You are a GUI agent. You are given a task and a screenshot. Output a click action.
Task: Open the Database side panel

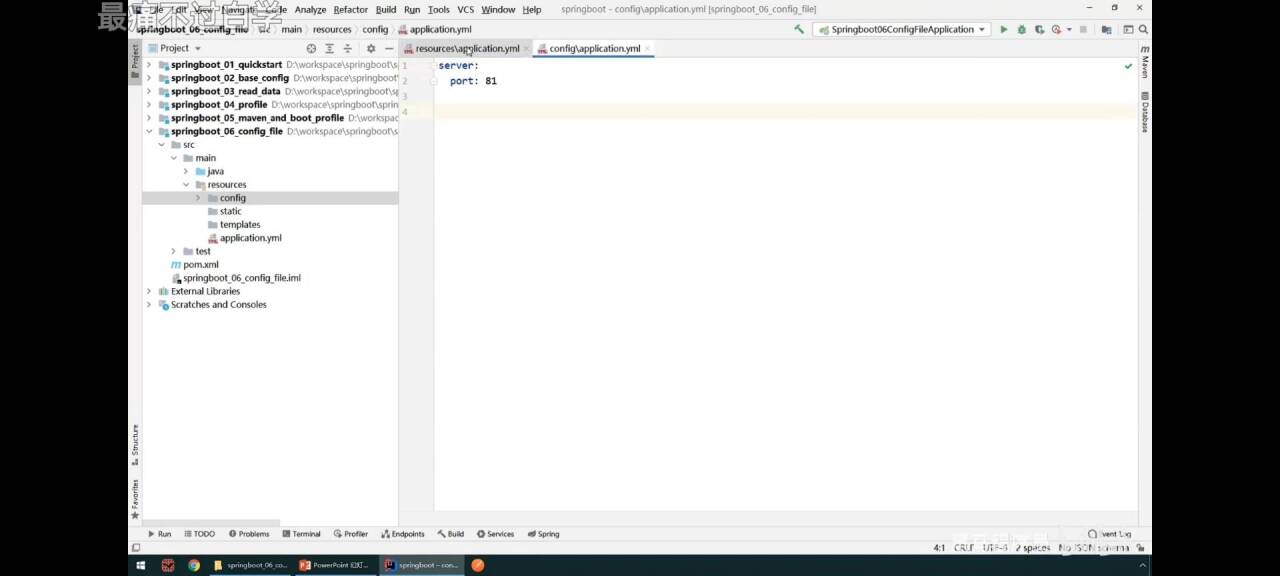tap(1145, 112)
